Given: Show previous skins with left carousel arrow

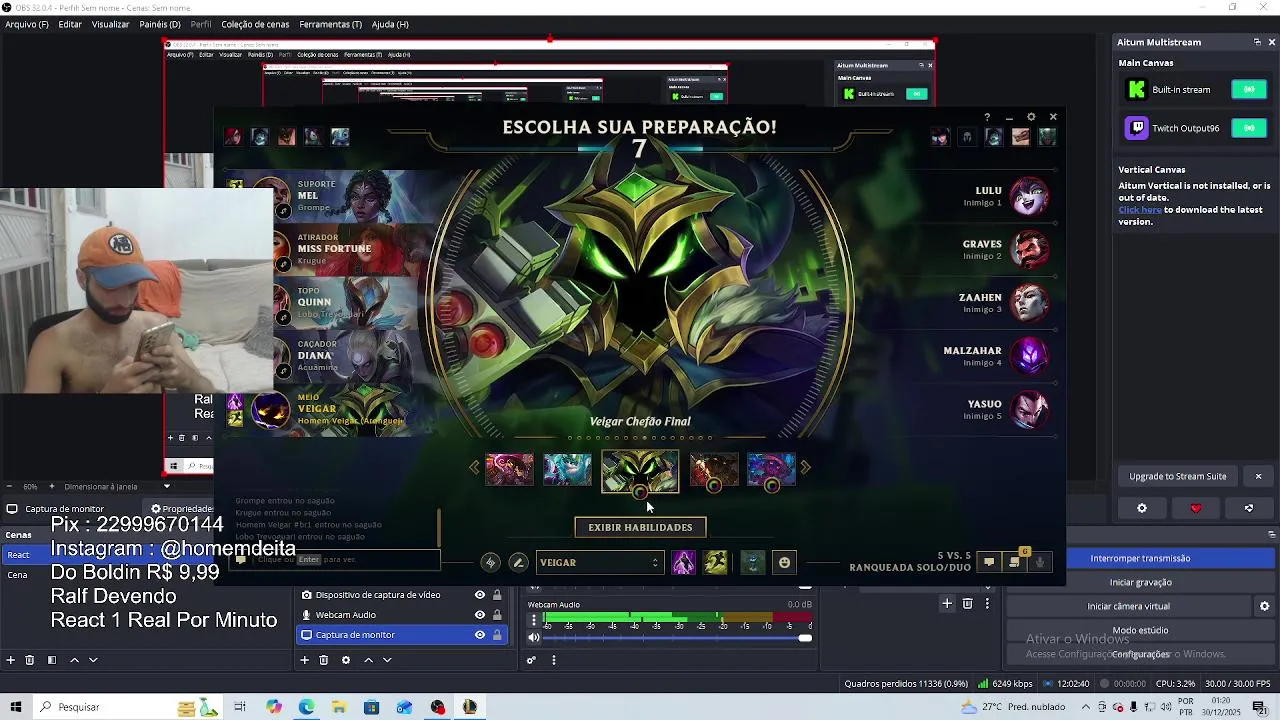Looking at the screenshot, I should [x=474, y=467].
